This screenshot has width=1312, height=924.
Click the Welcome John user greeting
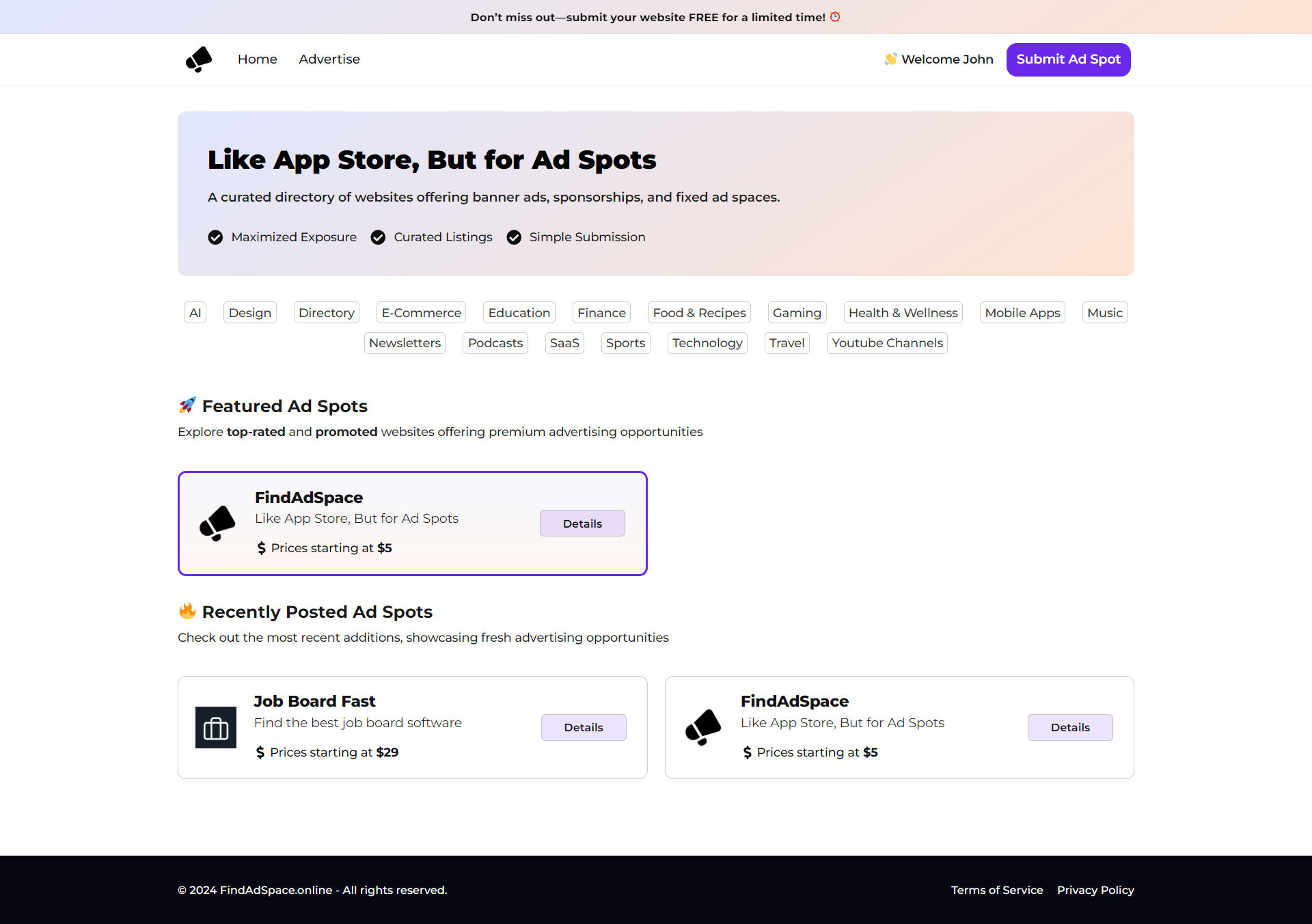[x=939, y=59]
